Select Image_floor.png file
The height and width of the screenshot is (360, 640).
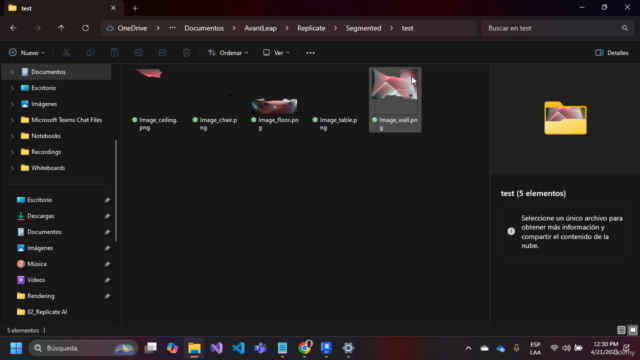tap(275, 99)
